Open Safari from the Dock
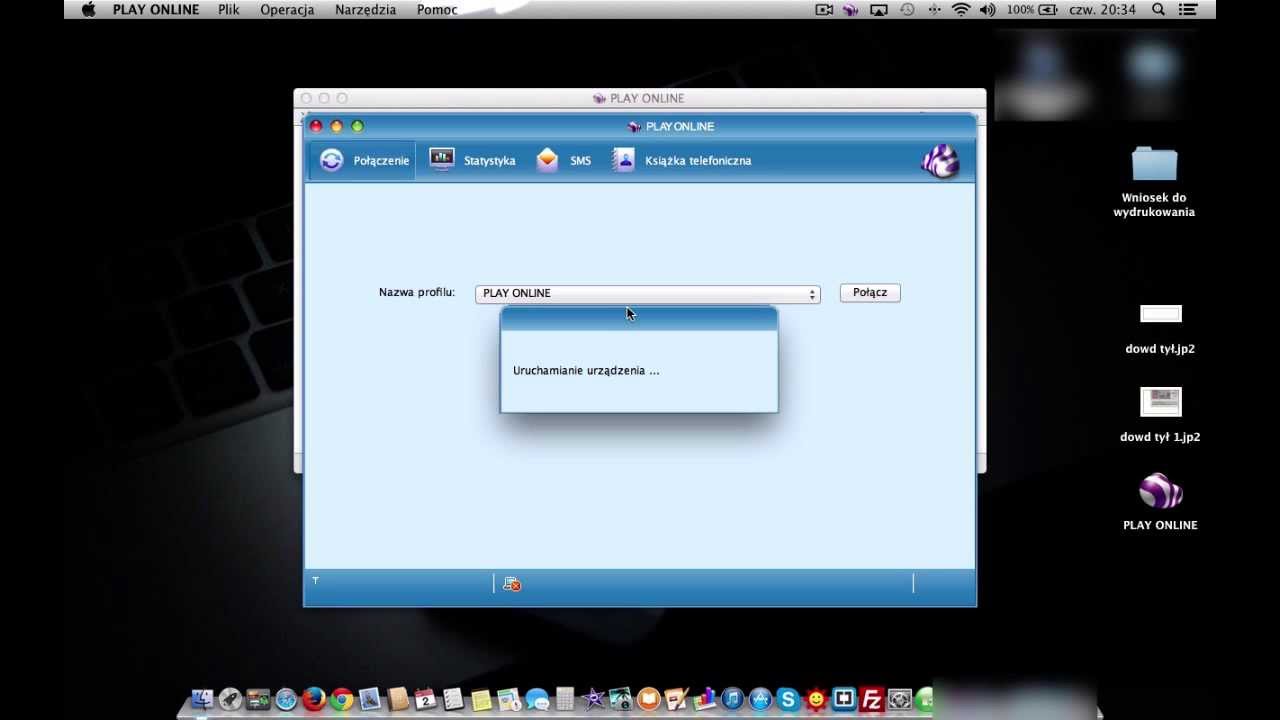 [286, 699]
